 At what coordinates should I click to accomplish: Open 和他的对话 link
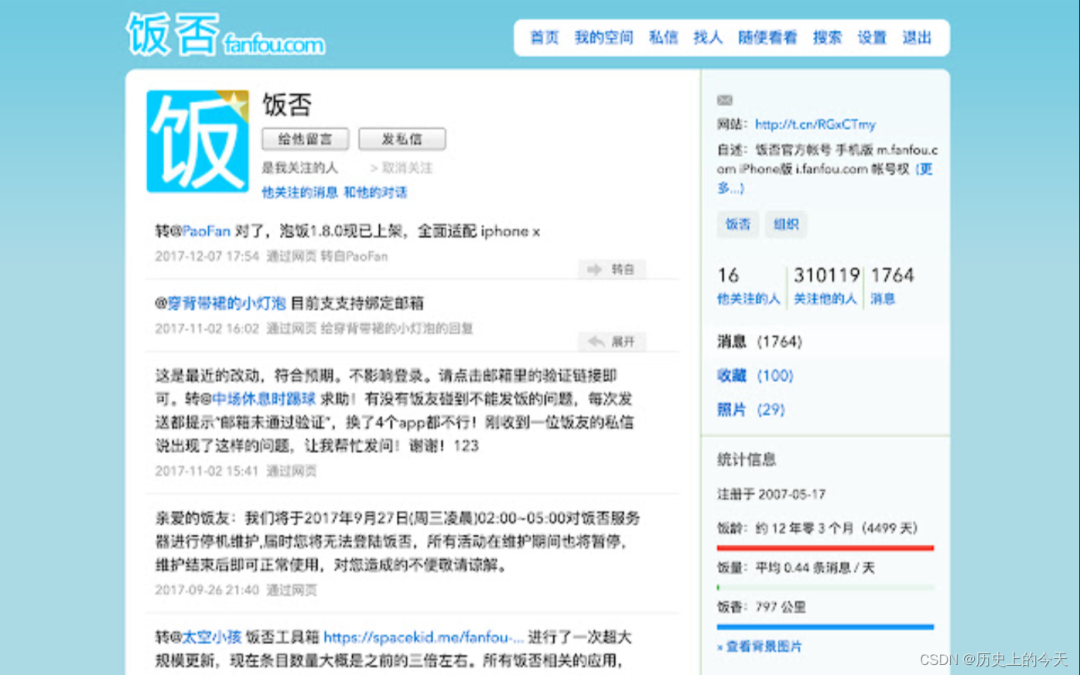tap(375, 192)
